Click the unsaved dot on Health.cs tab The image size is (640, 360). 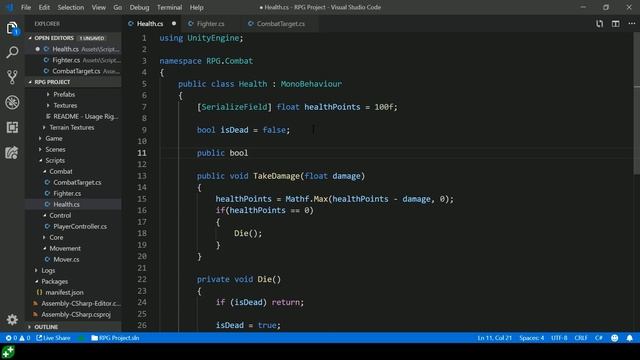tap(174, 24)
